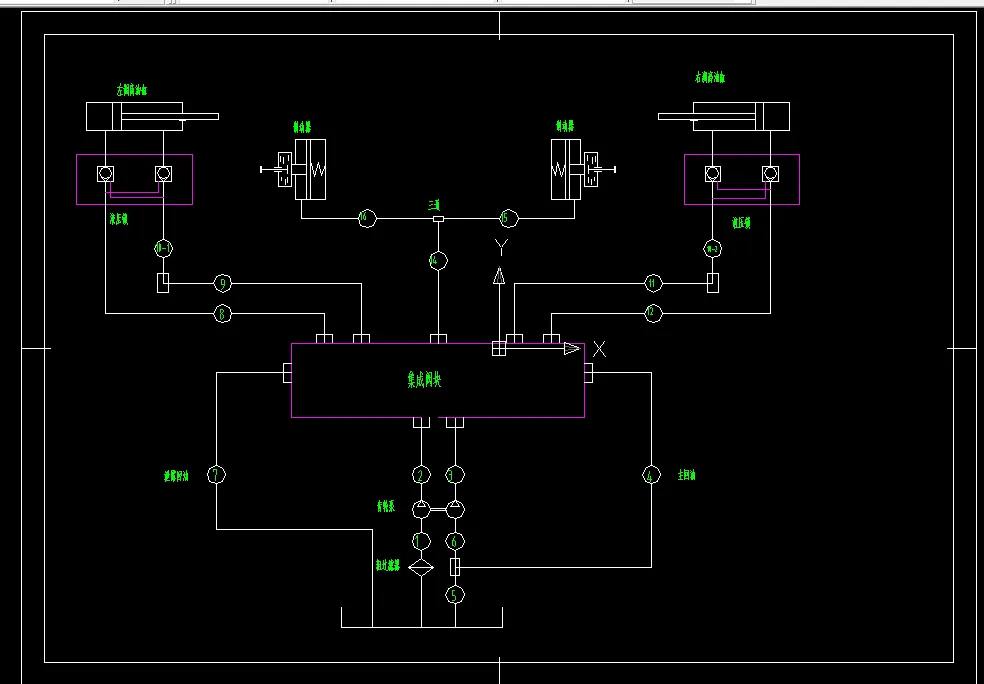Select balloon number 3 below valve block
This screenshot has width=984, height=684.
(455, 475)
